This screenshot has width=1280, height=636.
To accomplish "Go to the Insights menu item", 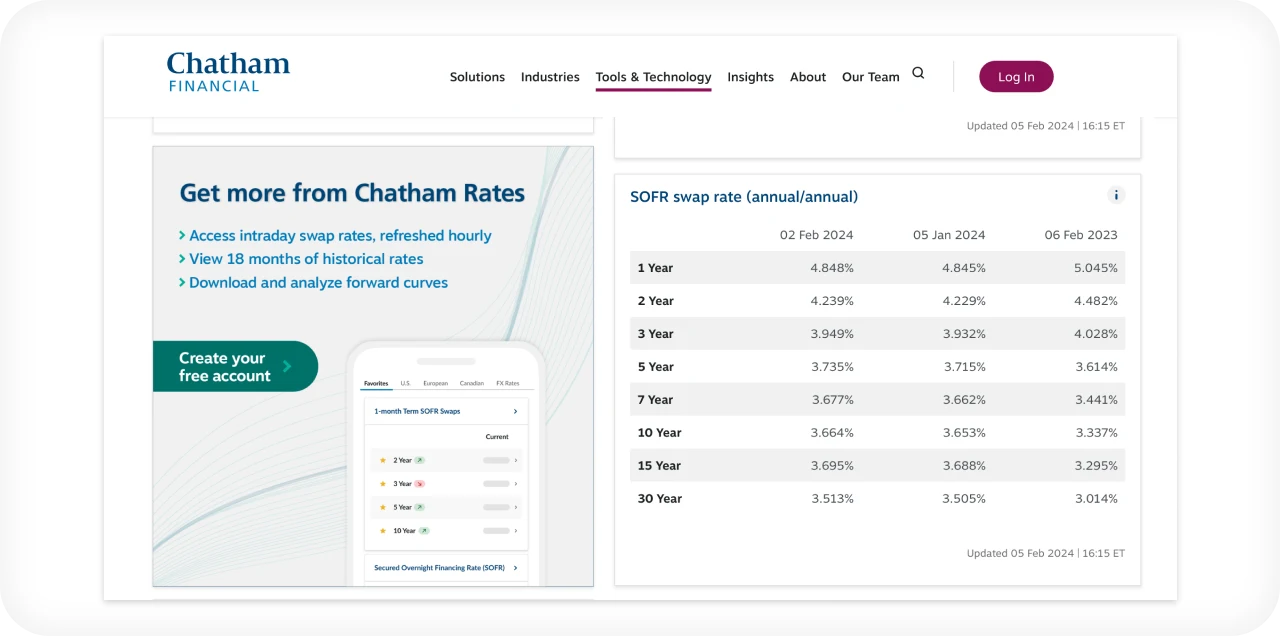I will tap(750, 77).
